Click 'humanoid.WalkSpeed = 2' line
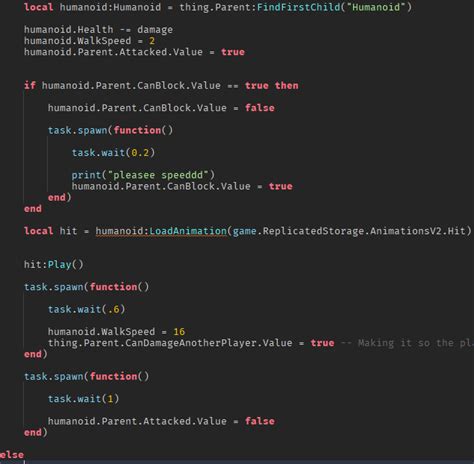This screenshot has height=464, width=474. click(x=89, y=41)
